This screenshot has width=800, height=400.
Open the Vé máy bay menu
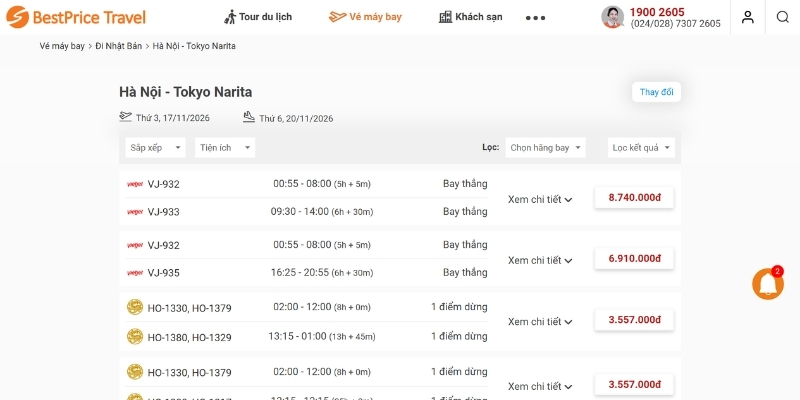click(x=365, y=17)
